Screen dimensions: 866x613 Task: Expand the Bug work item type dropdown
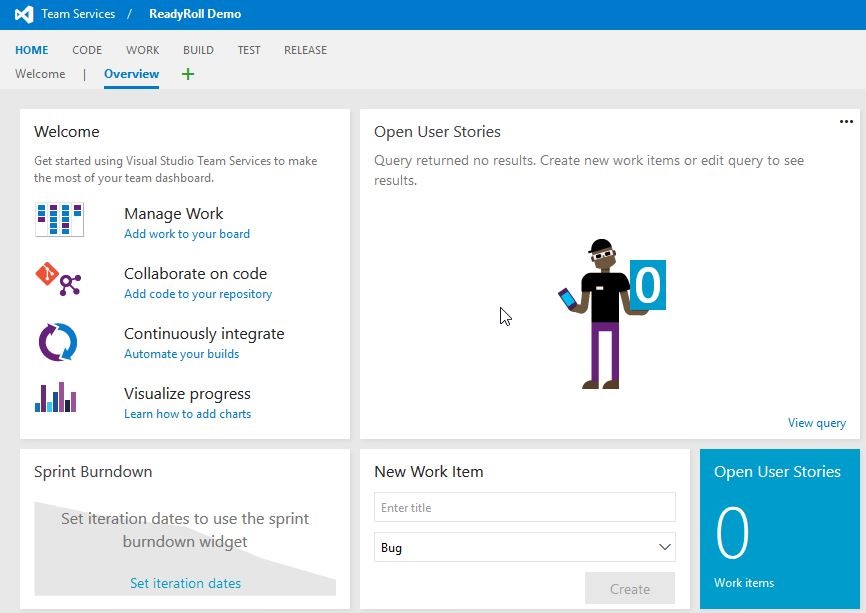tap(664, 548)
